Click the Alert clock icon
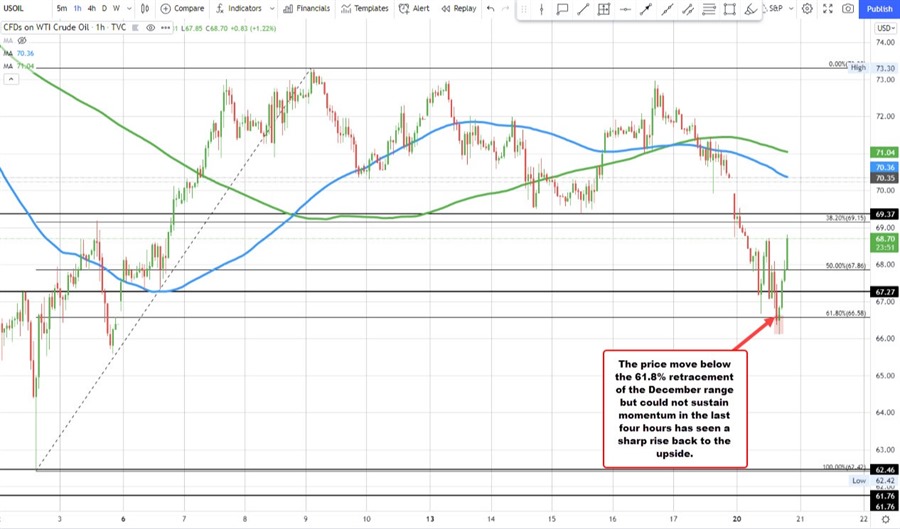 coord(405,9)
